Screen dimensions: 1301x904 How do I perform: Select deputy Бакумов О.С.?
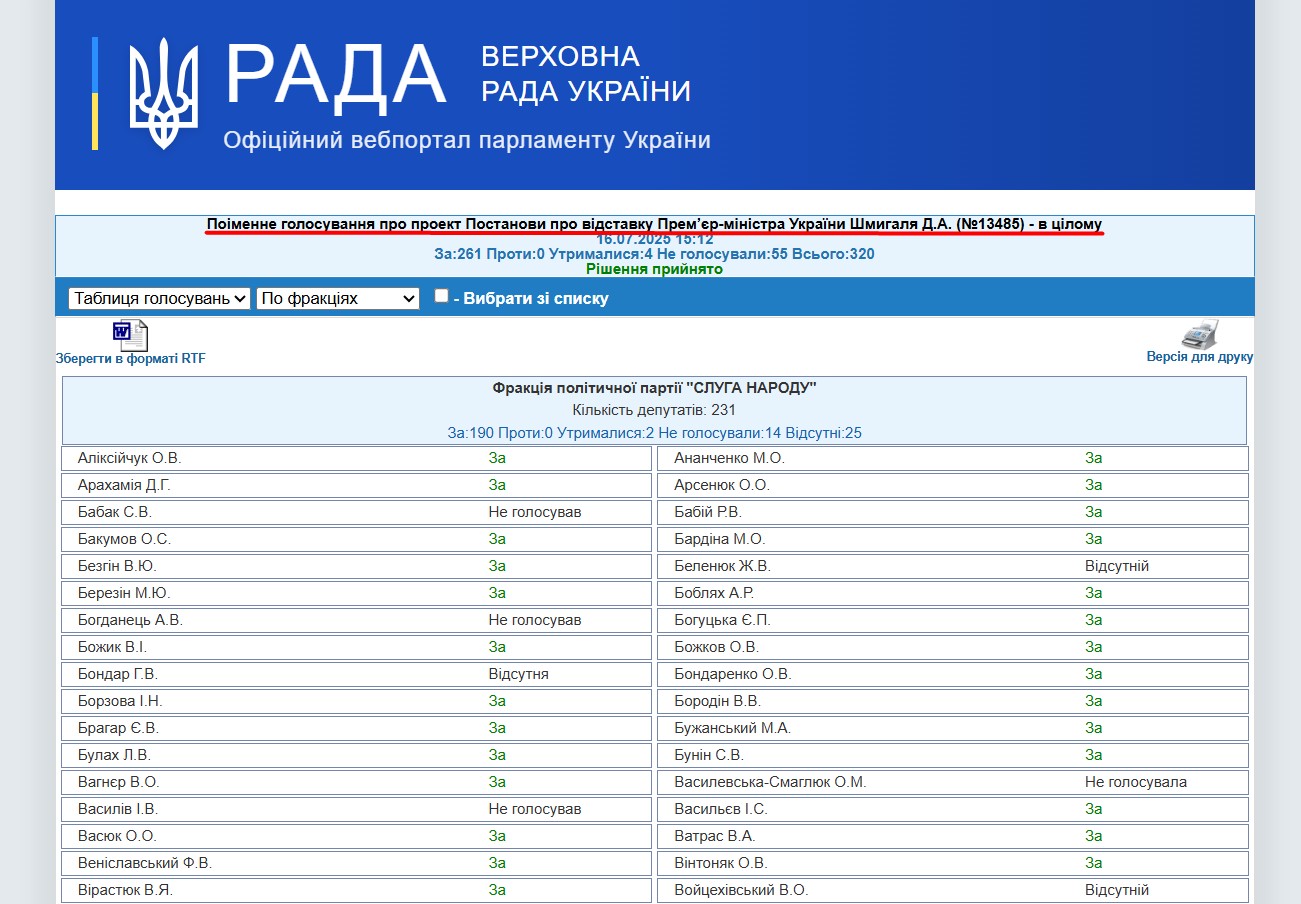[124, 539]
